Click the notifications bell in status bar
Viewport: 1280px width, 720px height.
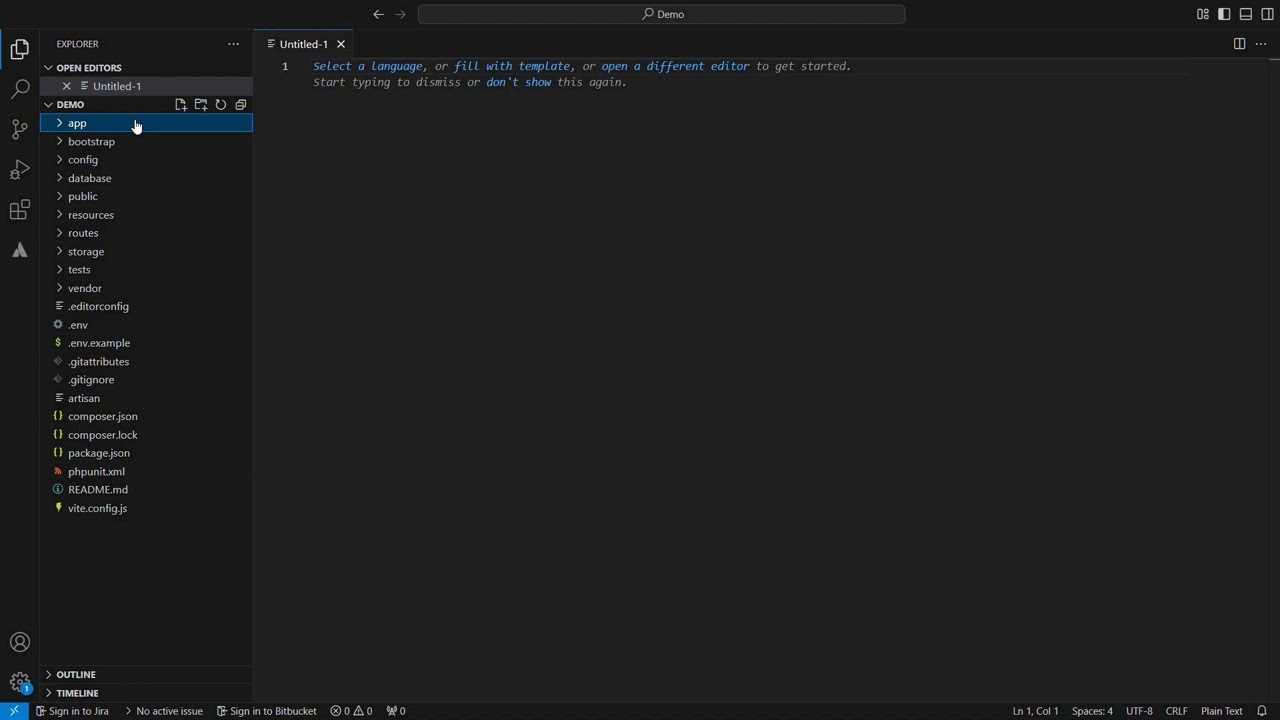1262,711
